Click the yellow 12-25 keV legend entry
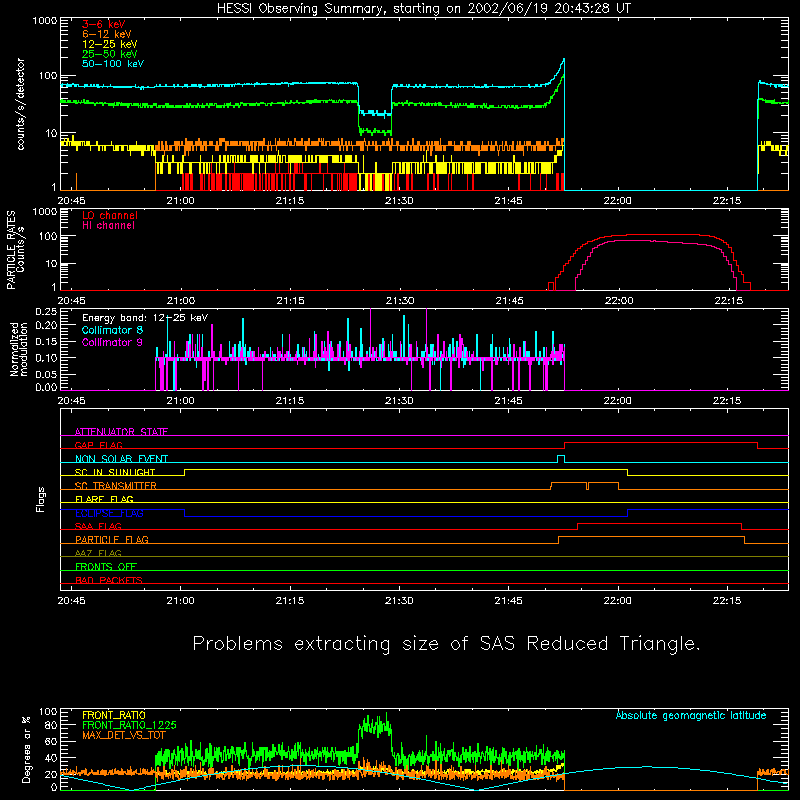The image size is (800, 800). pos(110,44)
